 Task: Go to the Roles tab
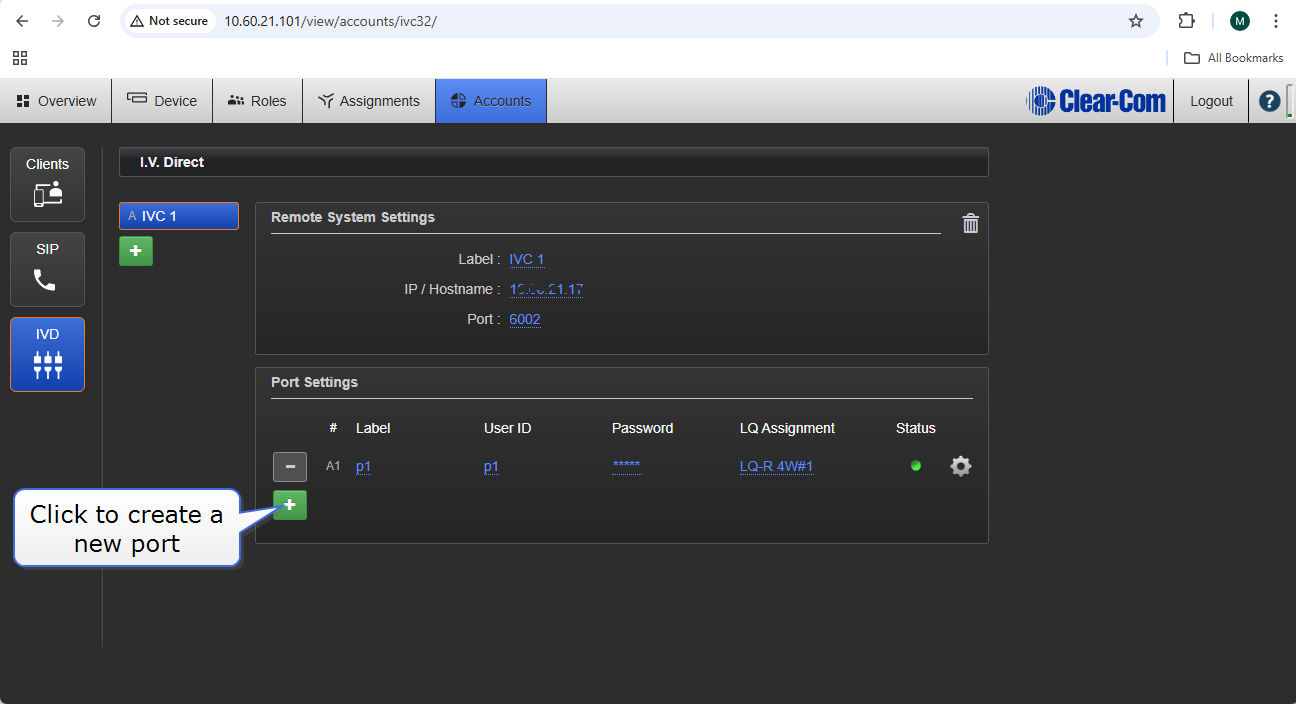(x=257, y=101)
